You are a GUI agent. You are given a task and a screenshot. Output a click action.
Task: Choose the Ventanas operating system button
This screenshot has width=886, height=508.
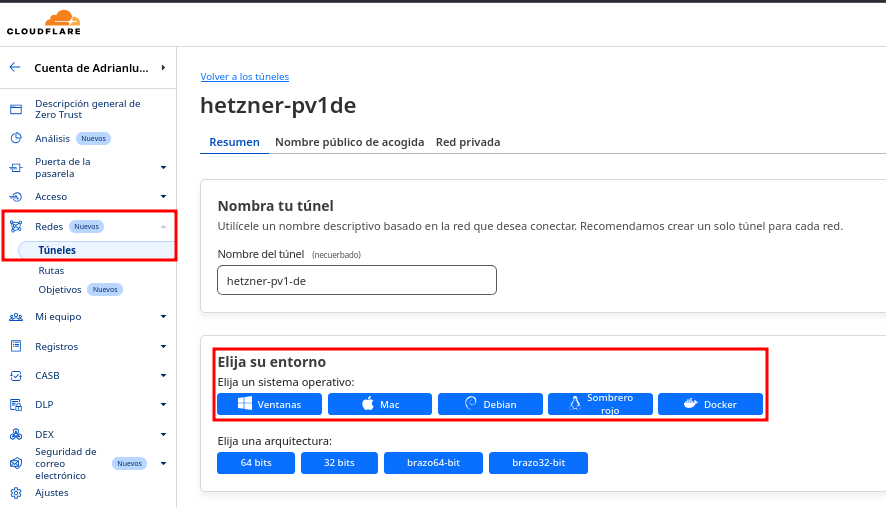[x=270, y=404]
